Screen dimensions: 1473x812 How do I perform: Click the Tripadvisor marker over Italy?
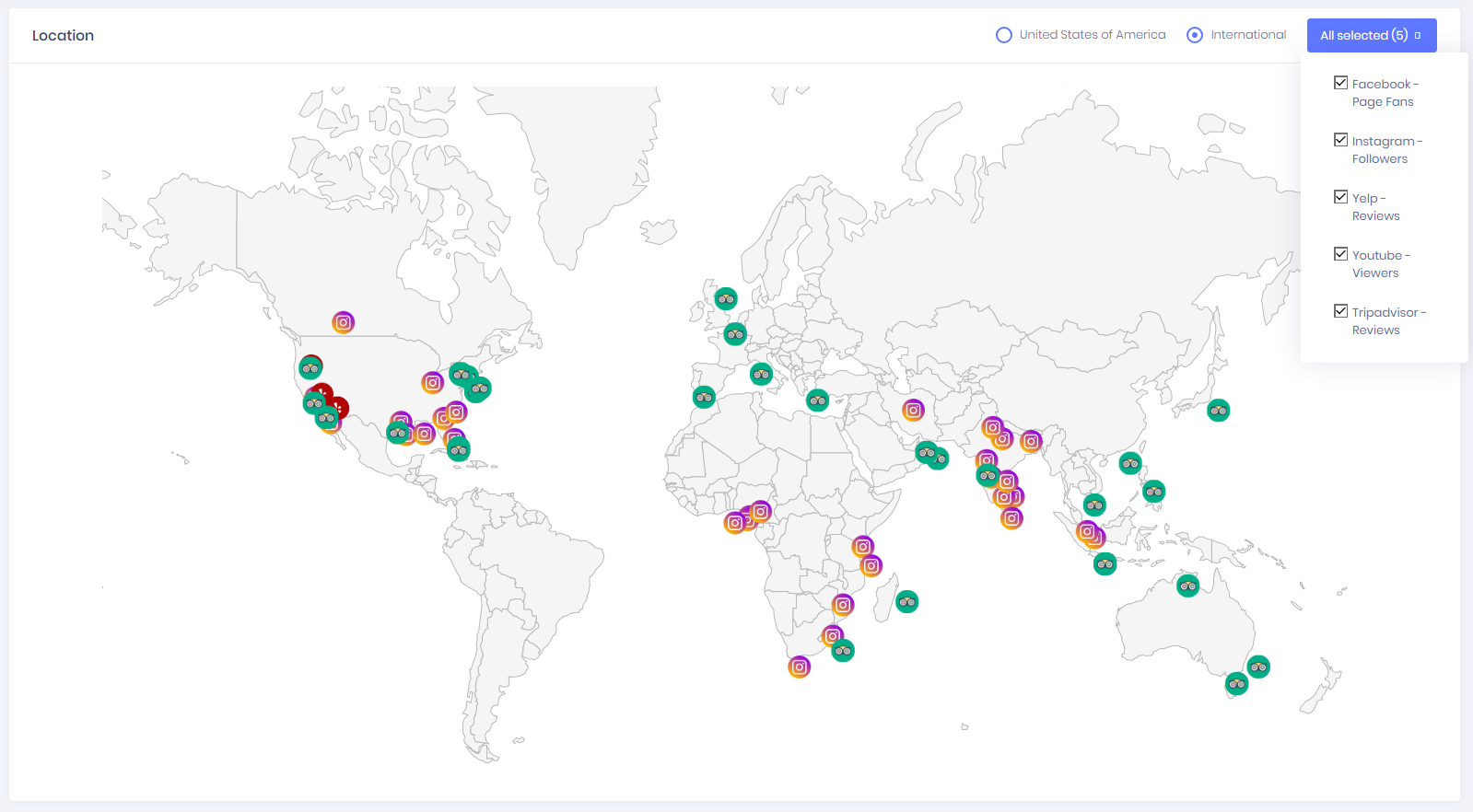point(761,374)
